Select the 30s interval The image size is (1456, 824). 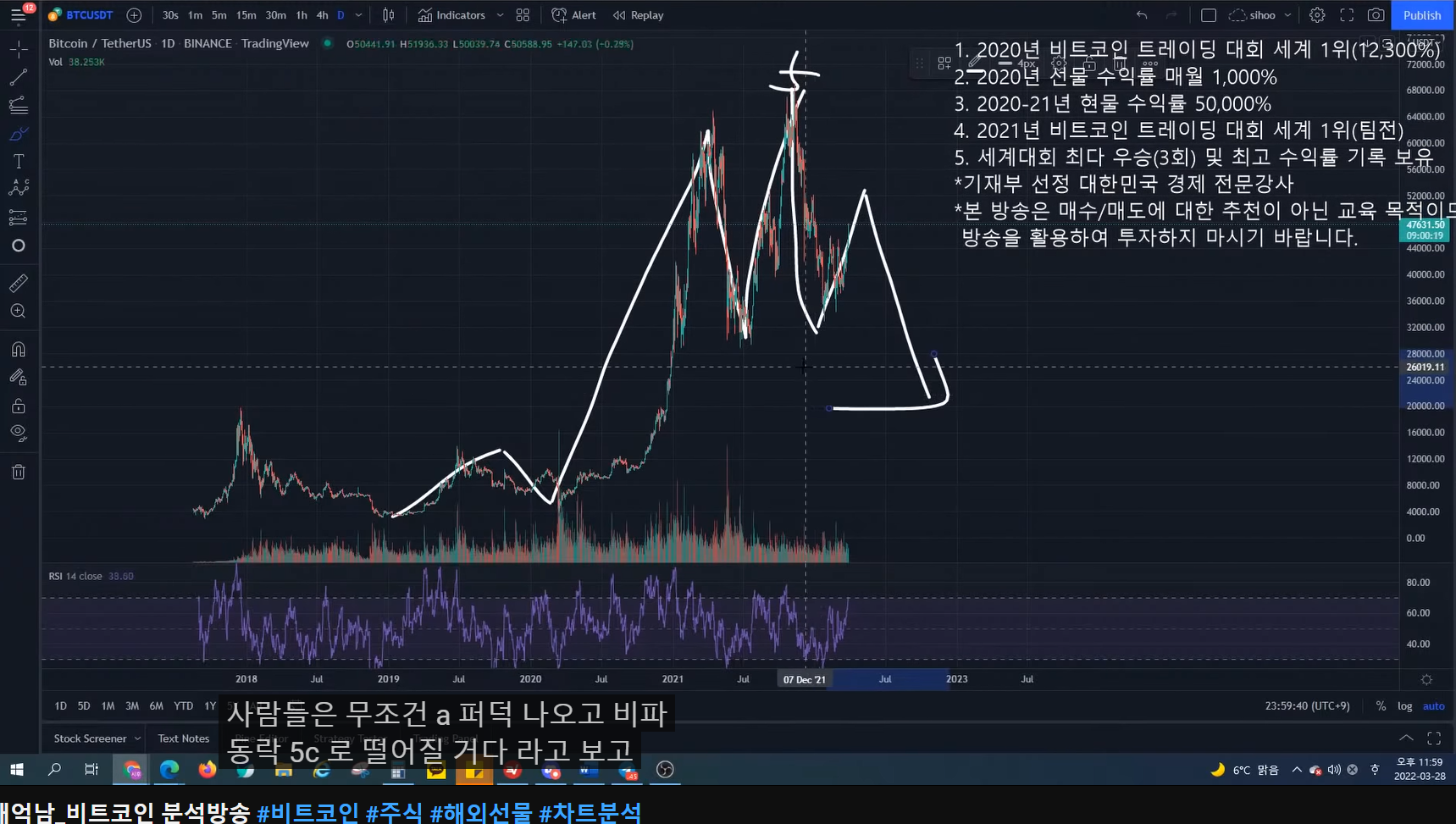pos(170,15)
